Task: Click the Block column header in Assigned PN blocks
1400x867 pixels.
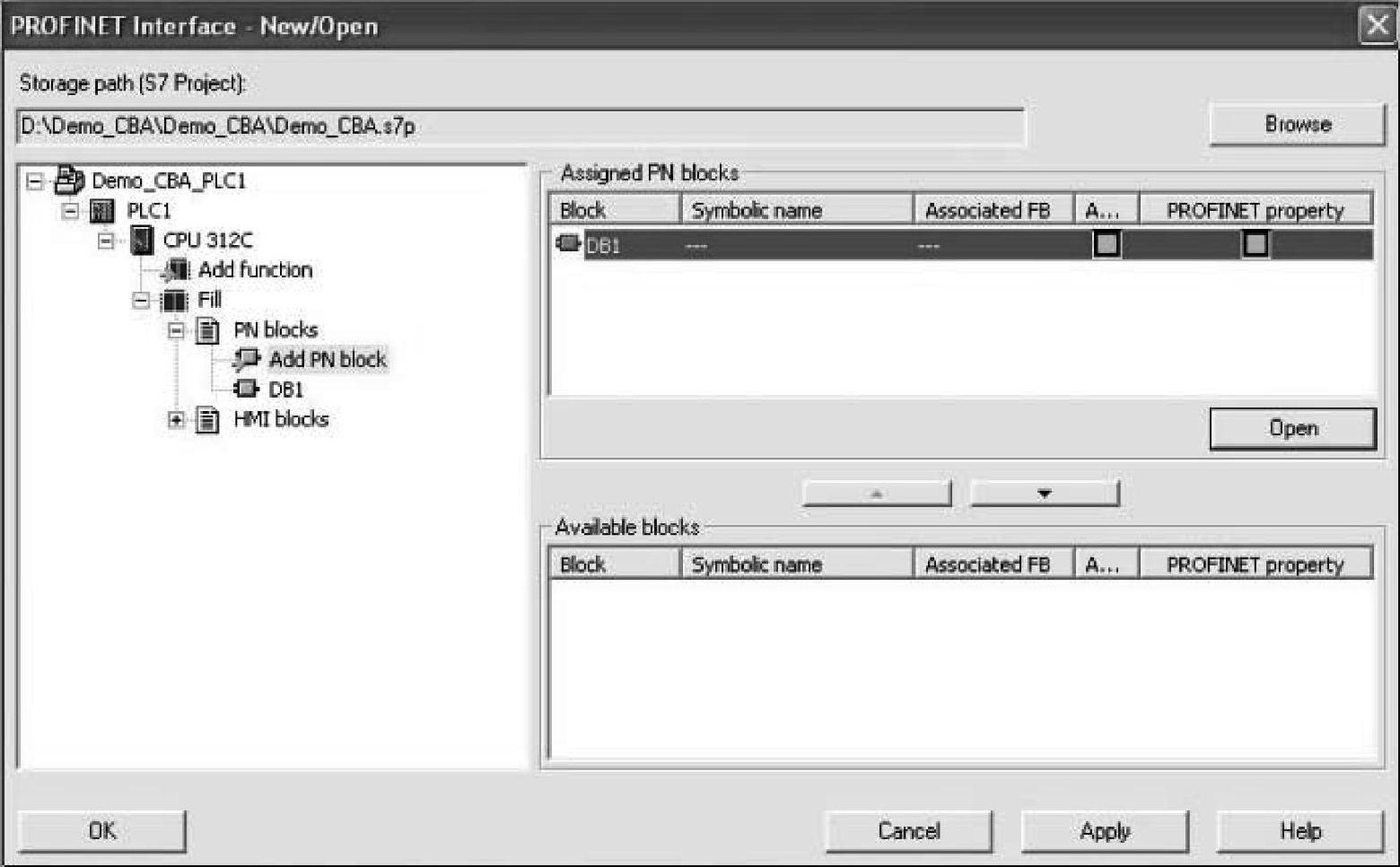Action: click(616, 210)
